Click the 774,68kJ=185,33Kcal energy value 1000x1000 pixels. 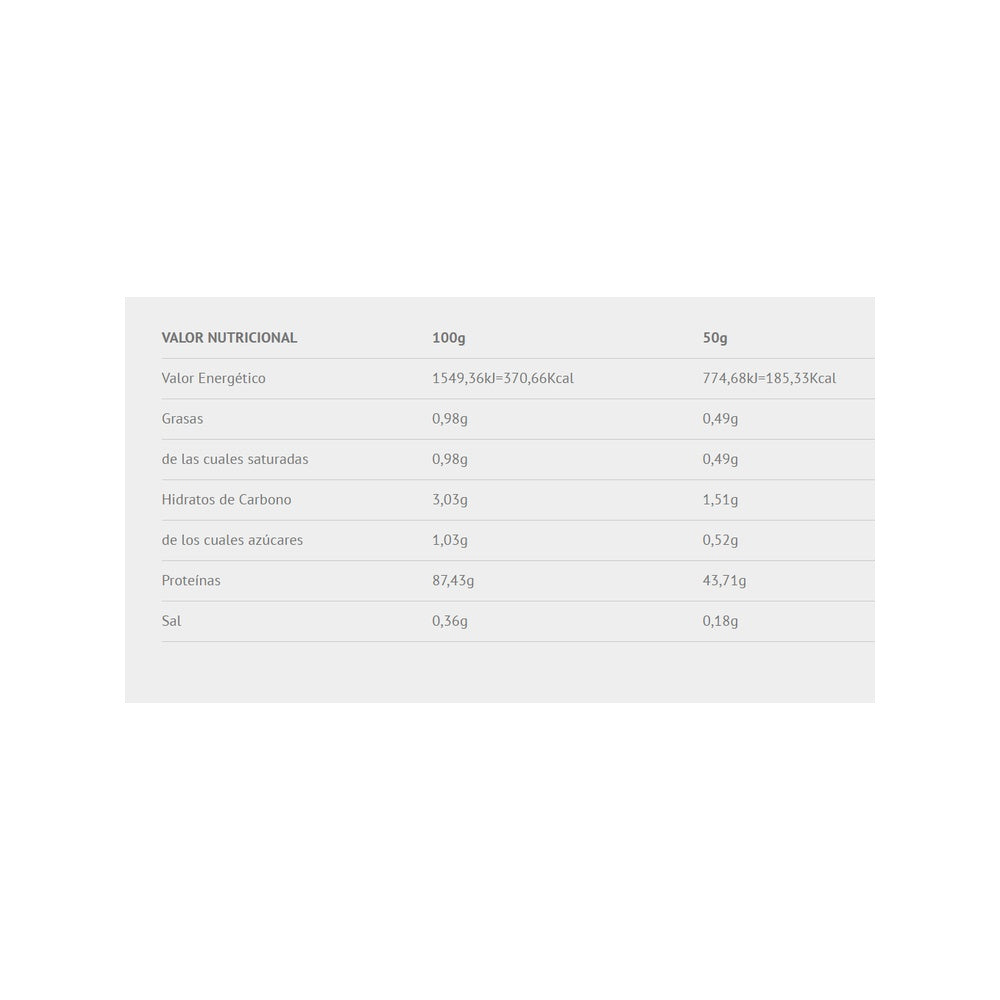tap(769, 378)
